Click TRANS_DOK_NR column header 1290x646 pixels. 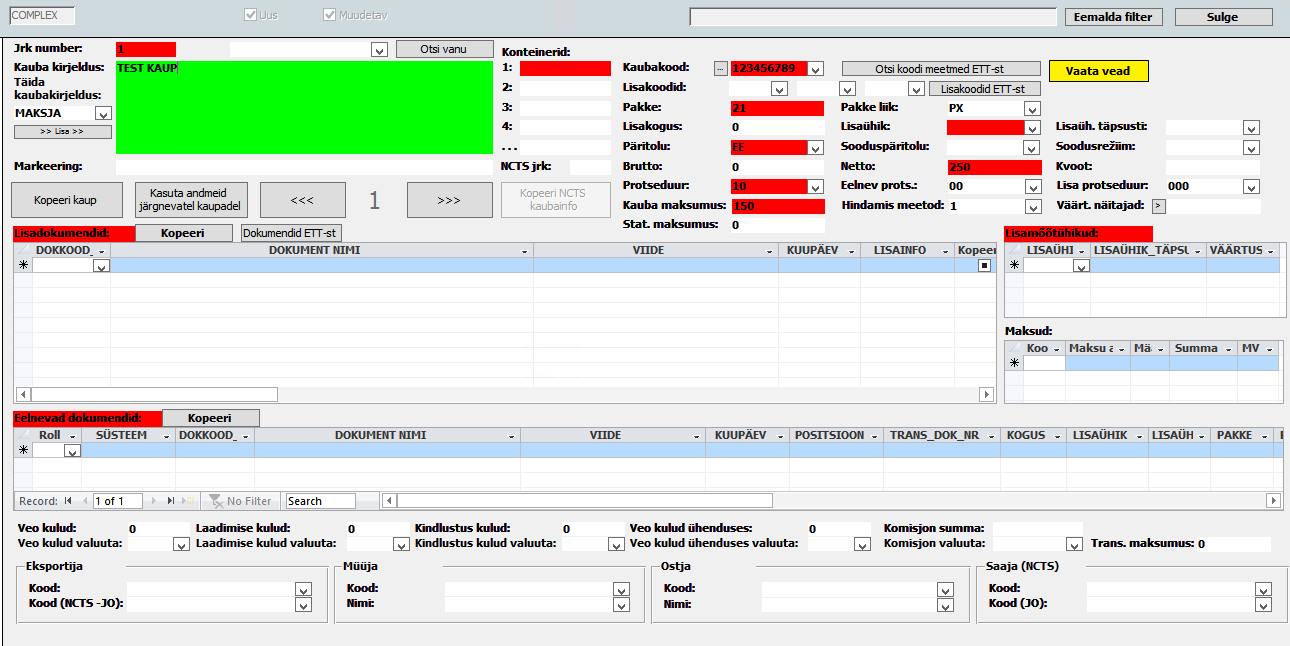[x=942, y=436]
